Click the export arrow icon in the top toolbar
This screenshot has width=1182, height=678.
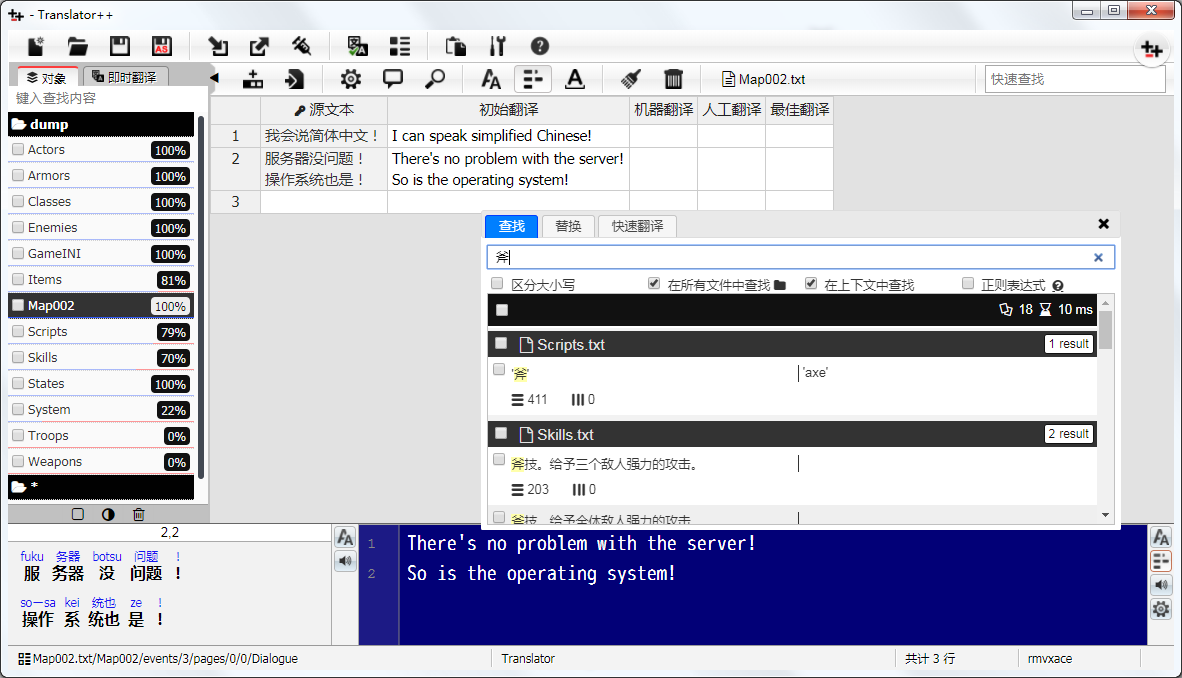(x=259, y=47)
